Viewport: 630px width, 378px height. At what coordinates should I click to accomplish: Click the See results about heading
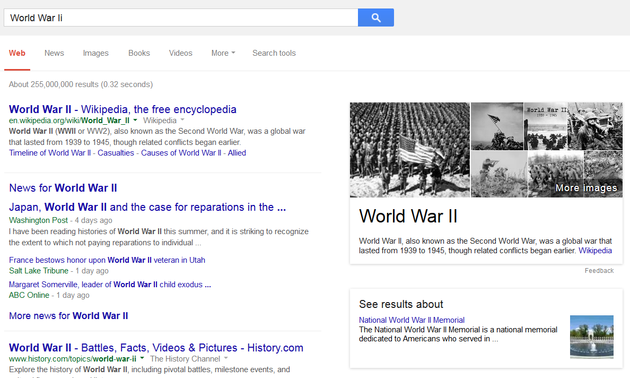(x=401, y=304)
